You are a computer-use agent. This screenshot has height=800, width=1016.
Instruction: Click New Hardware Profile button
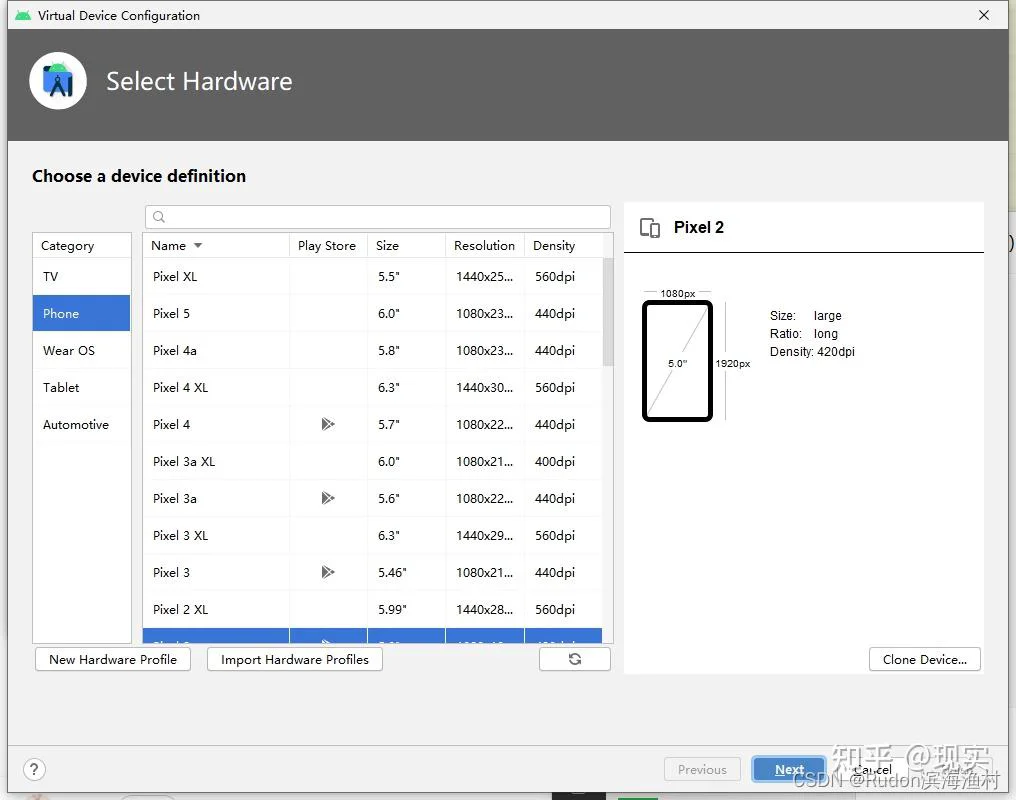point(113,659)
